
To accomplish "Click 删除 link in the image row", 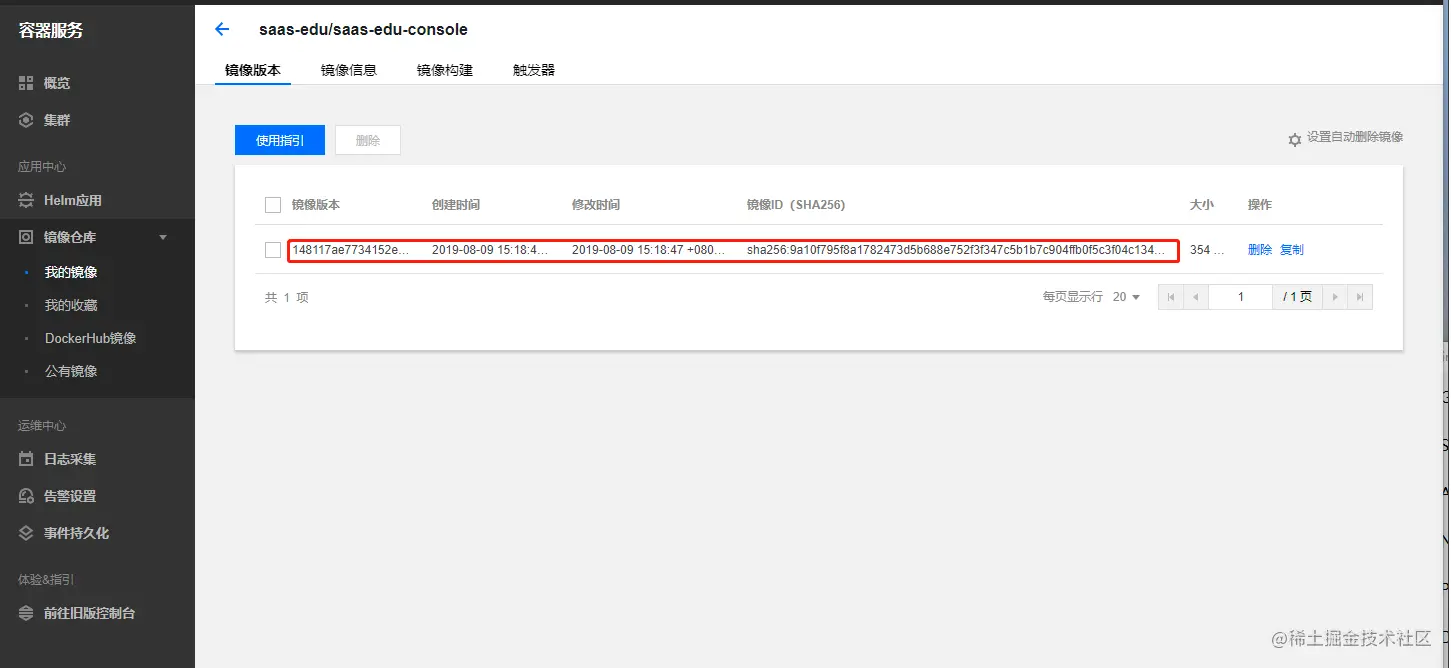I will [x=1260, y=250].
